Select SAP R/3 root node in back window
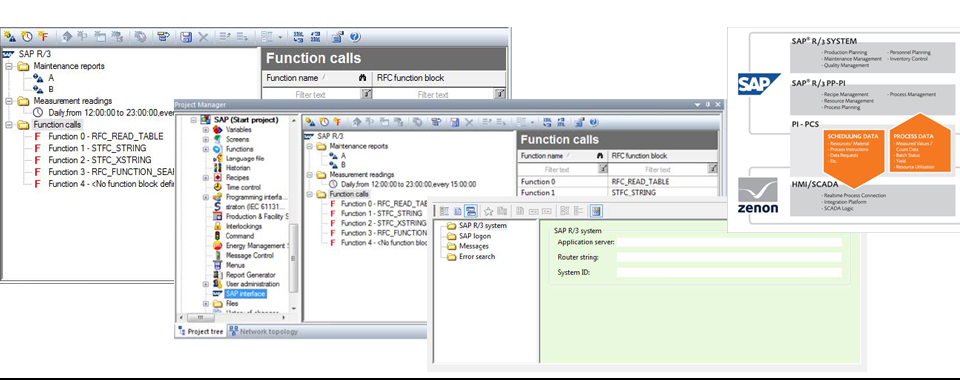The image size is (960, 380). tap(35, 54)
